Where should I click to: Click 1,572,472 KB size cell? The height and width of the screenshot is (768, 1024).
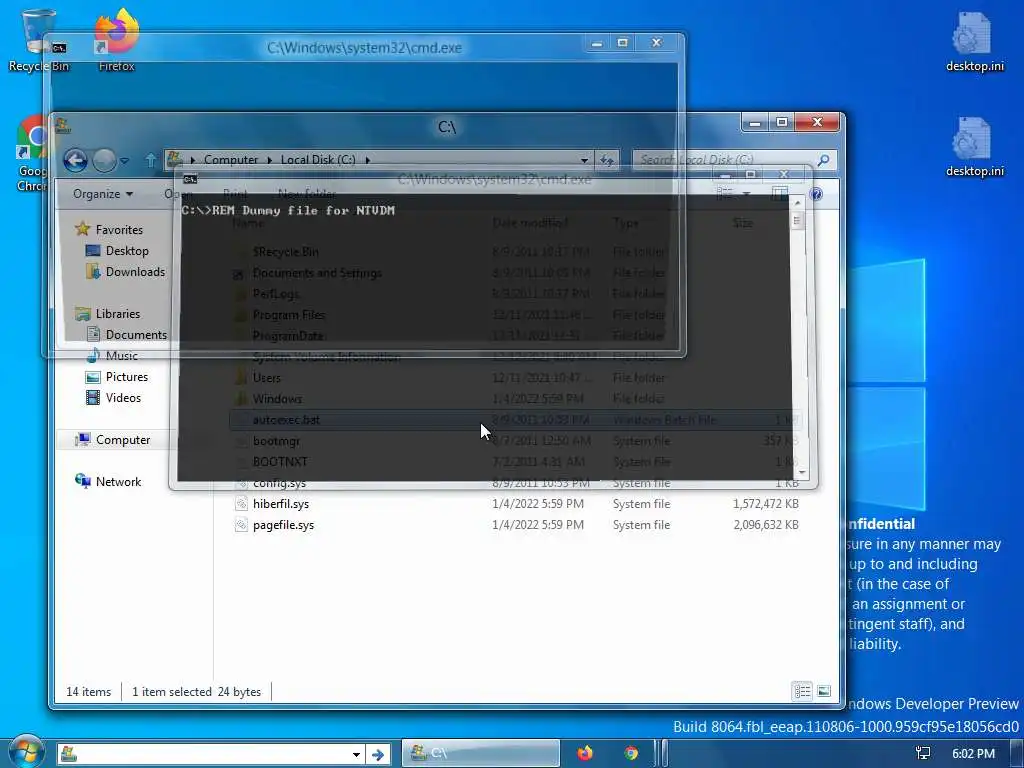click(765, 504)
